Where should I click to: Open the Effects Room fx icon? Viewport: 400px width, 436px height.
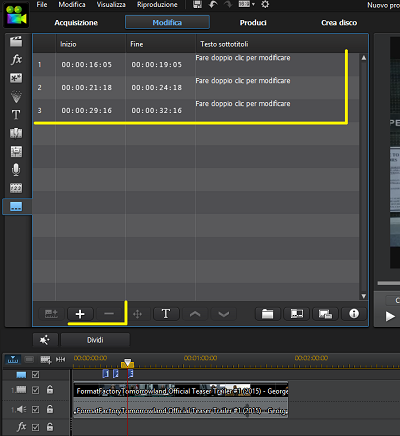point(16,60)
